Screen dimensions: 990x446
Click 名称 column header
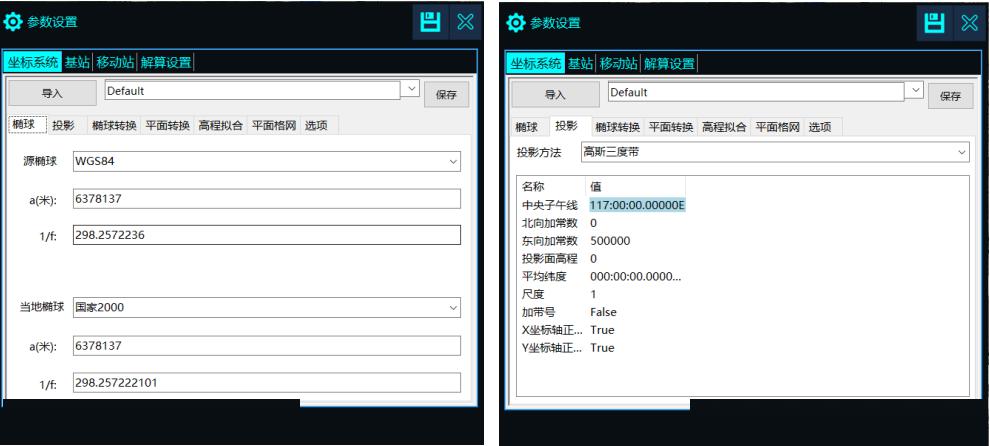tap(533, 187)
